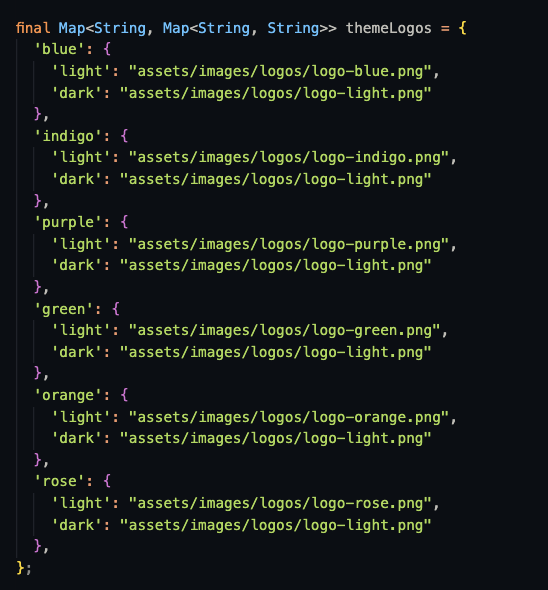Click the 'final' keyword
Screen dimensions: 548x590
[x=33, y=28]
